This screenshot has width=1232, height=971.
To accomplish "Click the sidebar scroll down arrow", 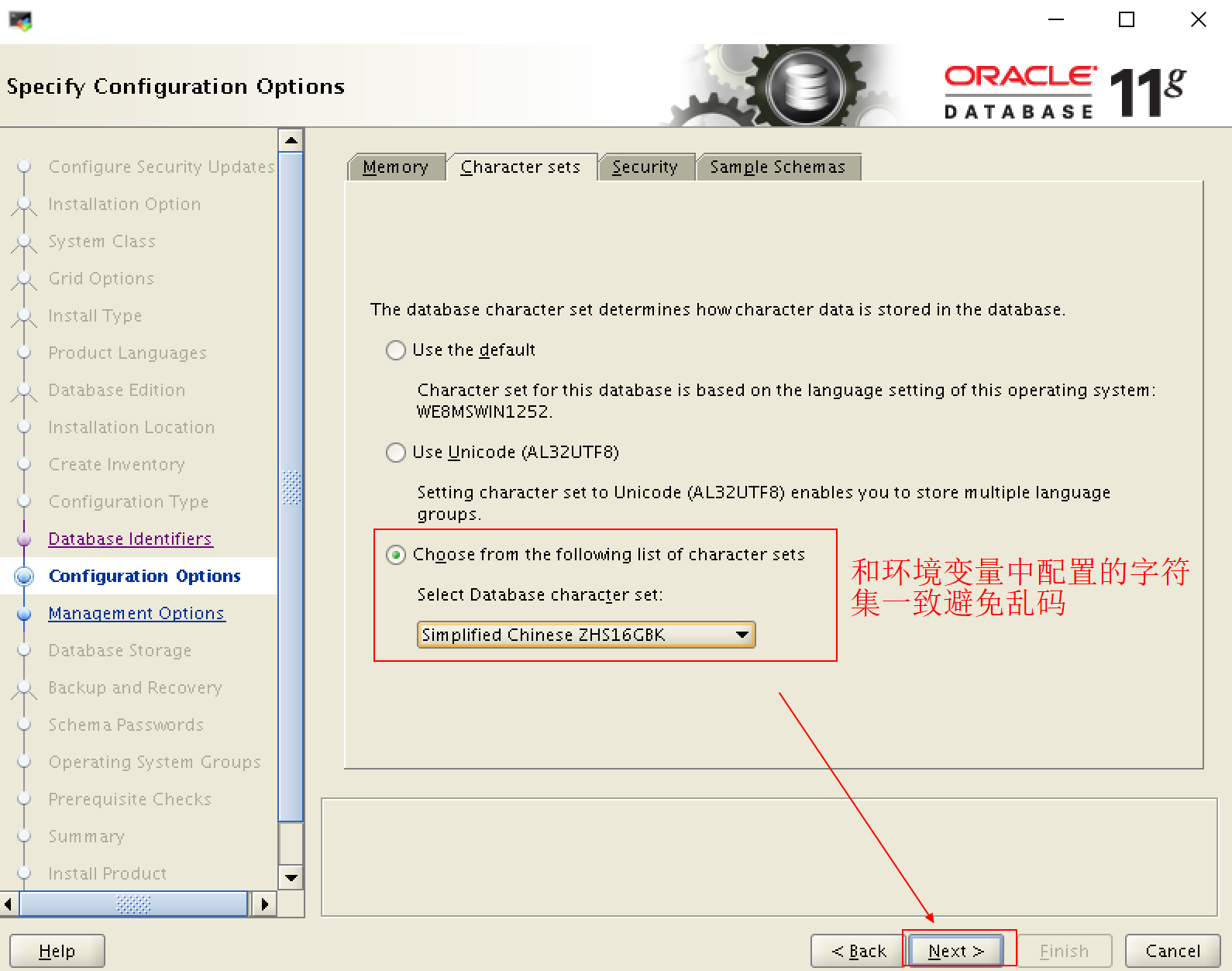I will pyautogui.click(x=291, y=877).
